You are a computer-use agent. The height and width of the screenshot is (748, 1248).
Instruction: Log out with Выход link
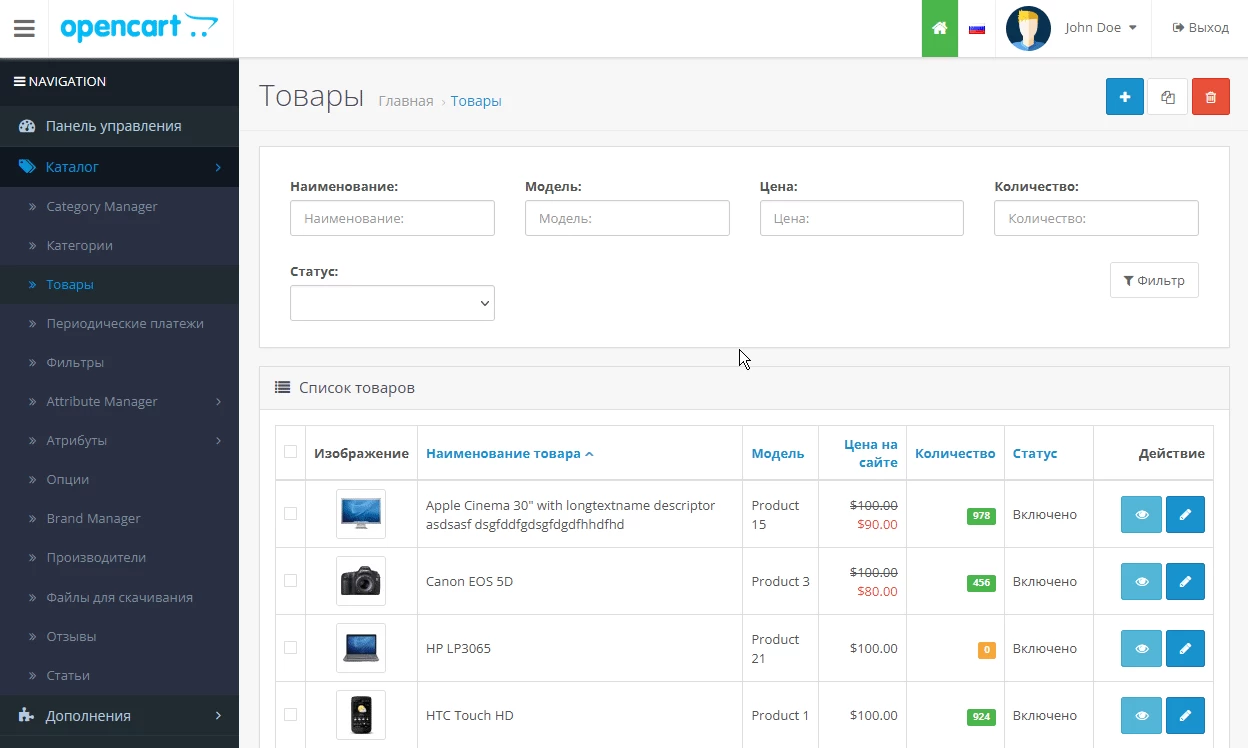pos(1200,28)
